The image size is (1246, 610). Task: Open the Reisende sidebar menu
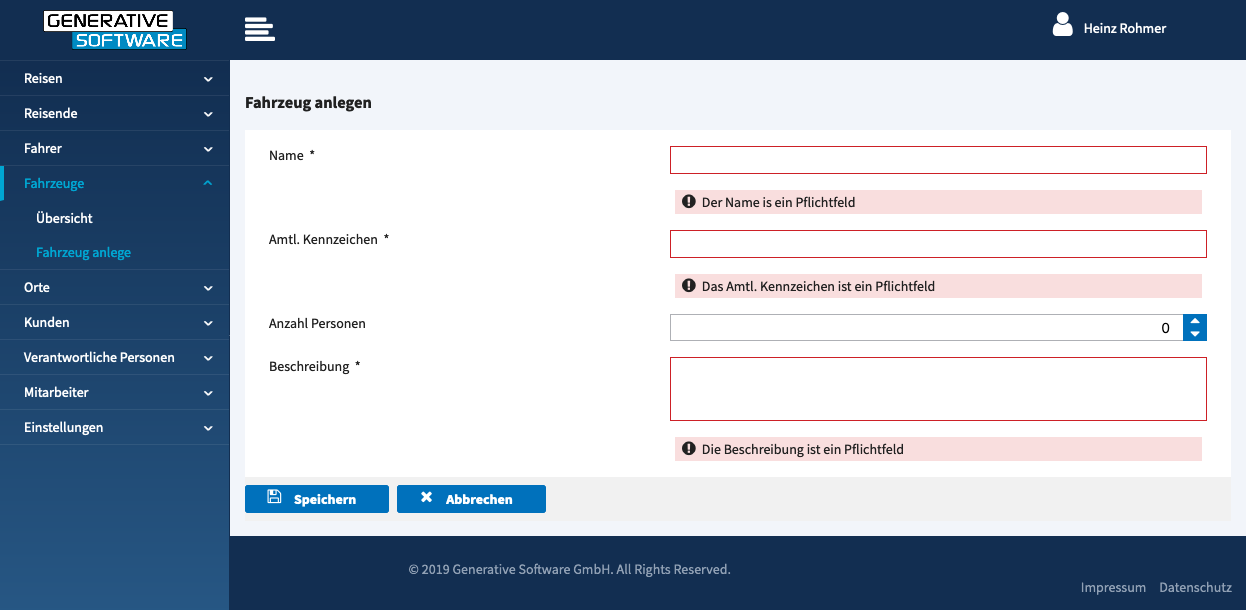click(x=115, y=113)
